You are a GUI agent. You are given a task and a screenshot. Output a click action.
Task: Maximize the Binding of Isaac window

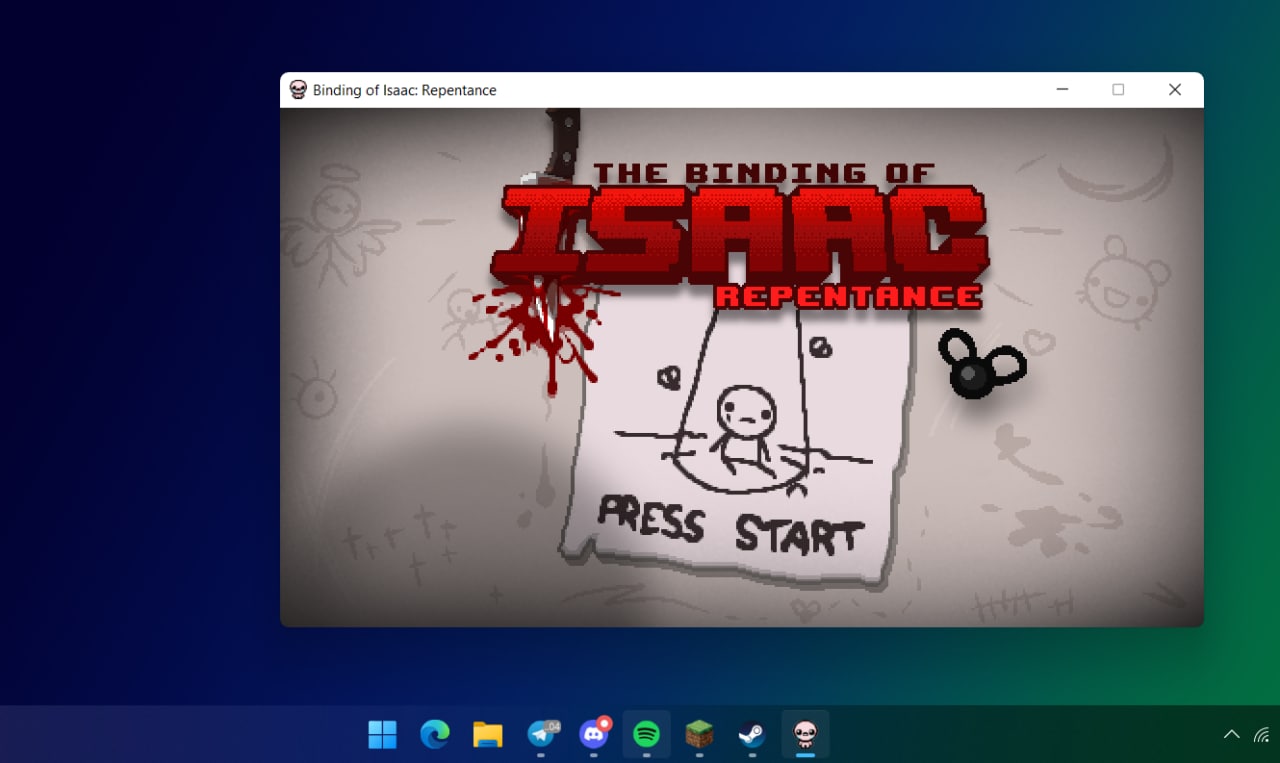tap(1118, 90)
